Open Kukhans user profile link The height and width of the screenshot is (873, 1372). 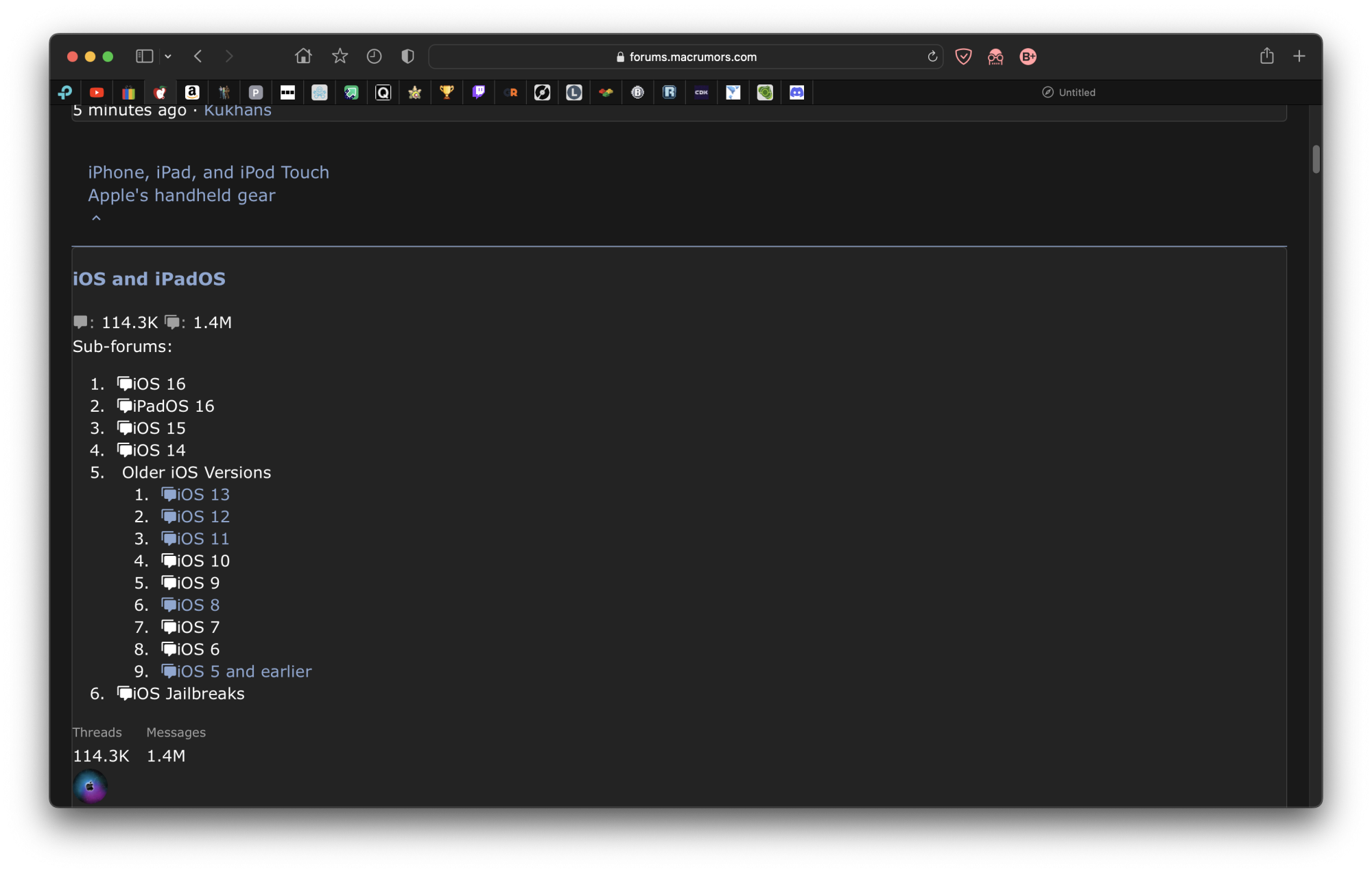tap(237, 110)
